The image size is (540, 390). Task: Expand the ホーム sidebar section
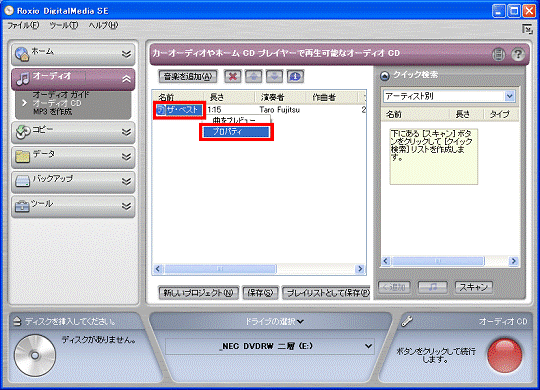(x=126, y=54)
